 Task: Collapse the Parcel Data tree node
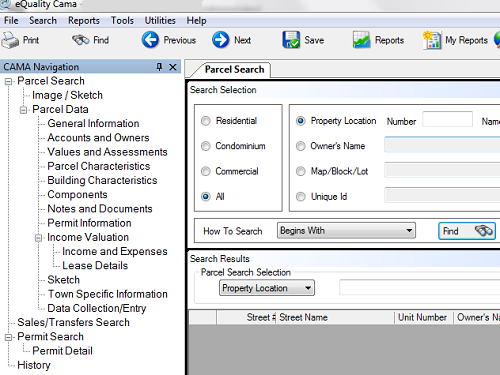pos(23,110)
